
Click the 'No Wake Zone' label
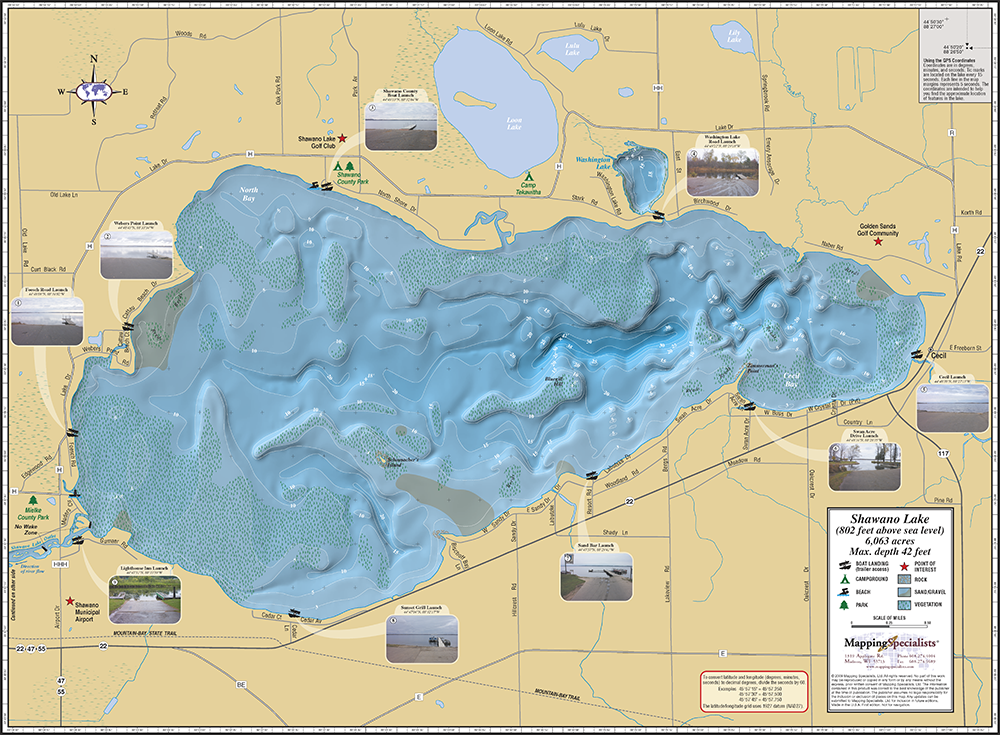(26, 530)
